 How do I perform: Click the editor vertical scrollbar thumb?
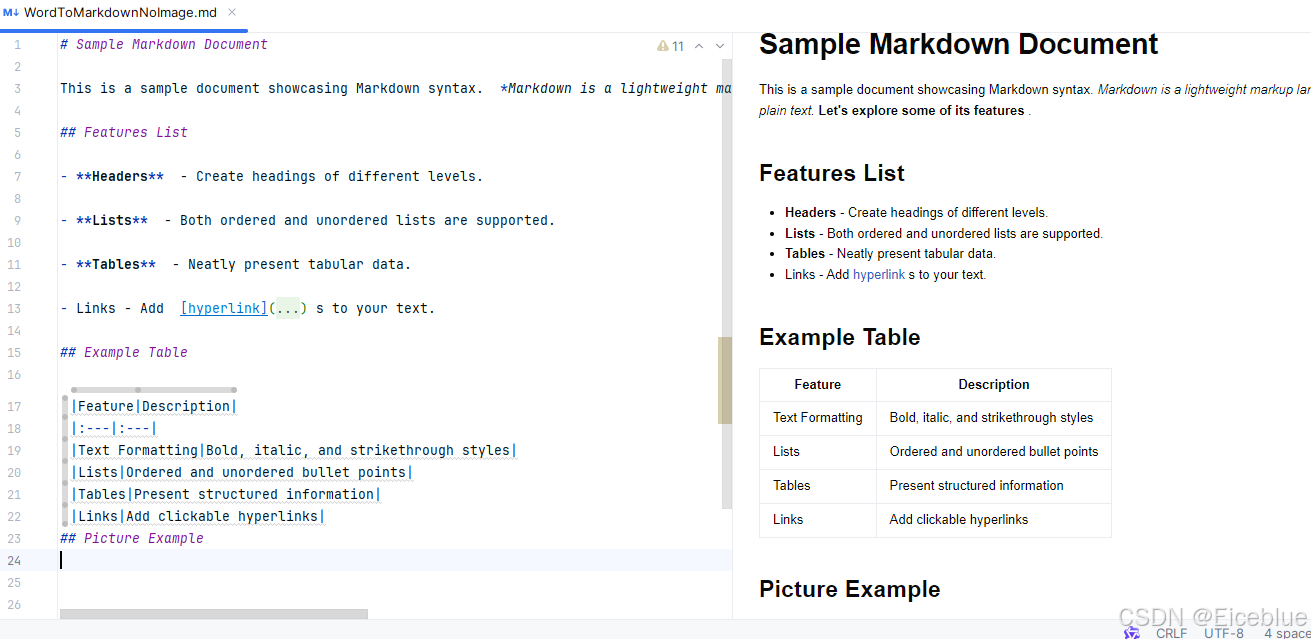[x=725, y=380]
